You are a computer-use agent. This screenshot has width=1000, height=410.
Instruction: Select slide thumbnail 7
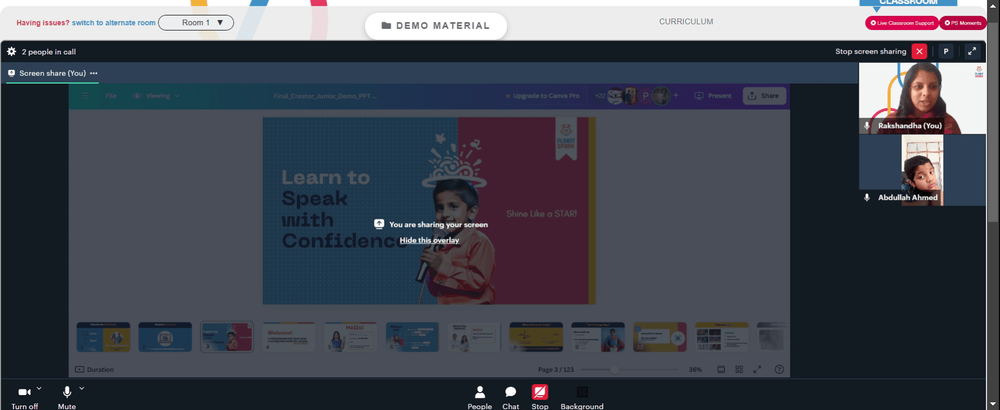(474, 337)
